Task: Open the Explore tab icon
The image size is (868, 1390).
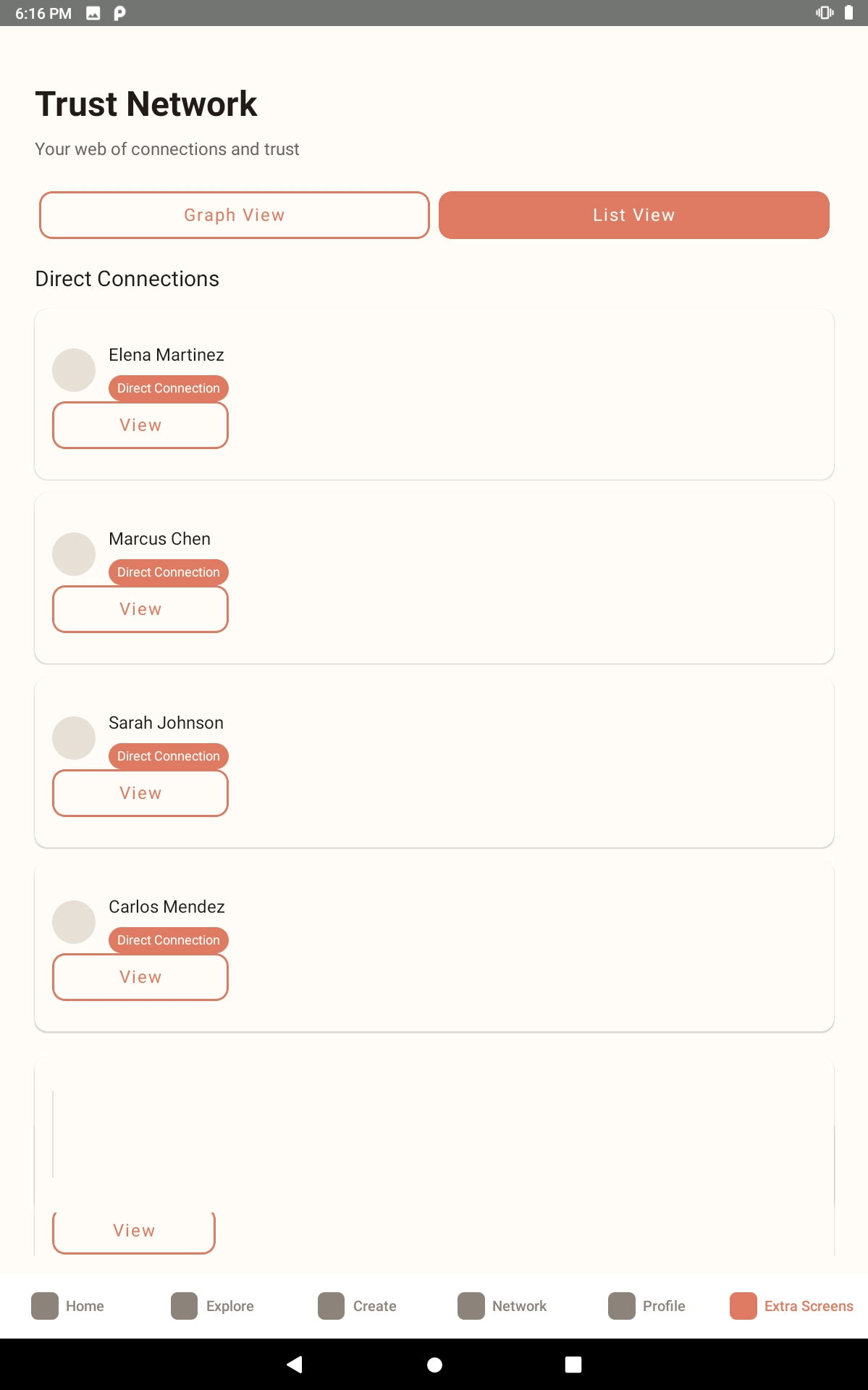Action: [185, 1306]
